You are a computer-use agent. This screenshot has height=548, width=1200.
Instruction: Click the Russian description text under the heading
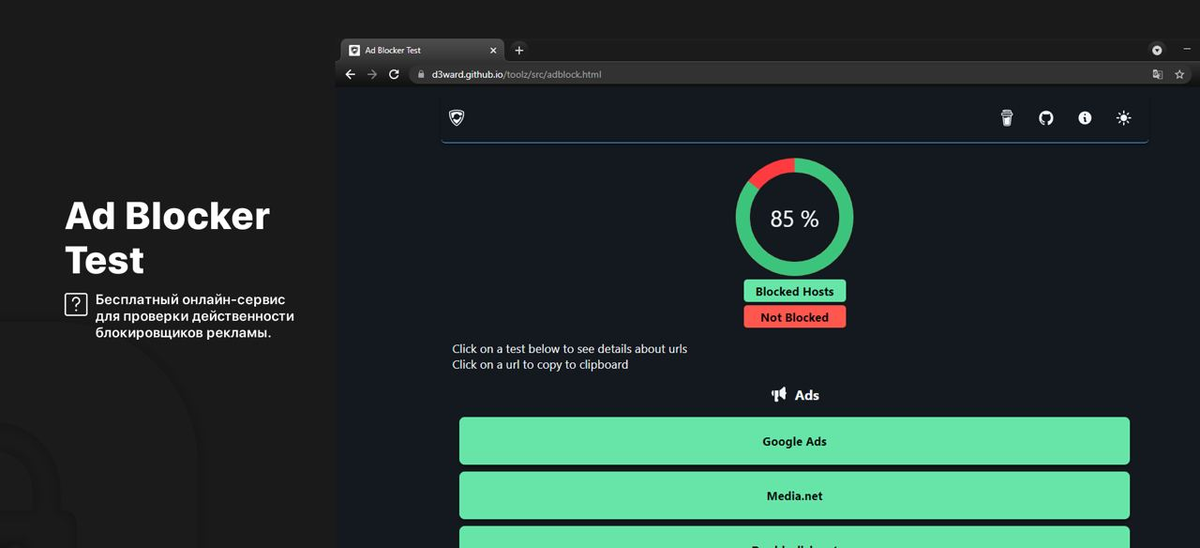click(x=195, y=316)
